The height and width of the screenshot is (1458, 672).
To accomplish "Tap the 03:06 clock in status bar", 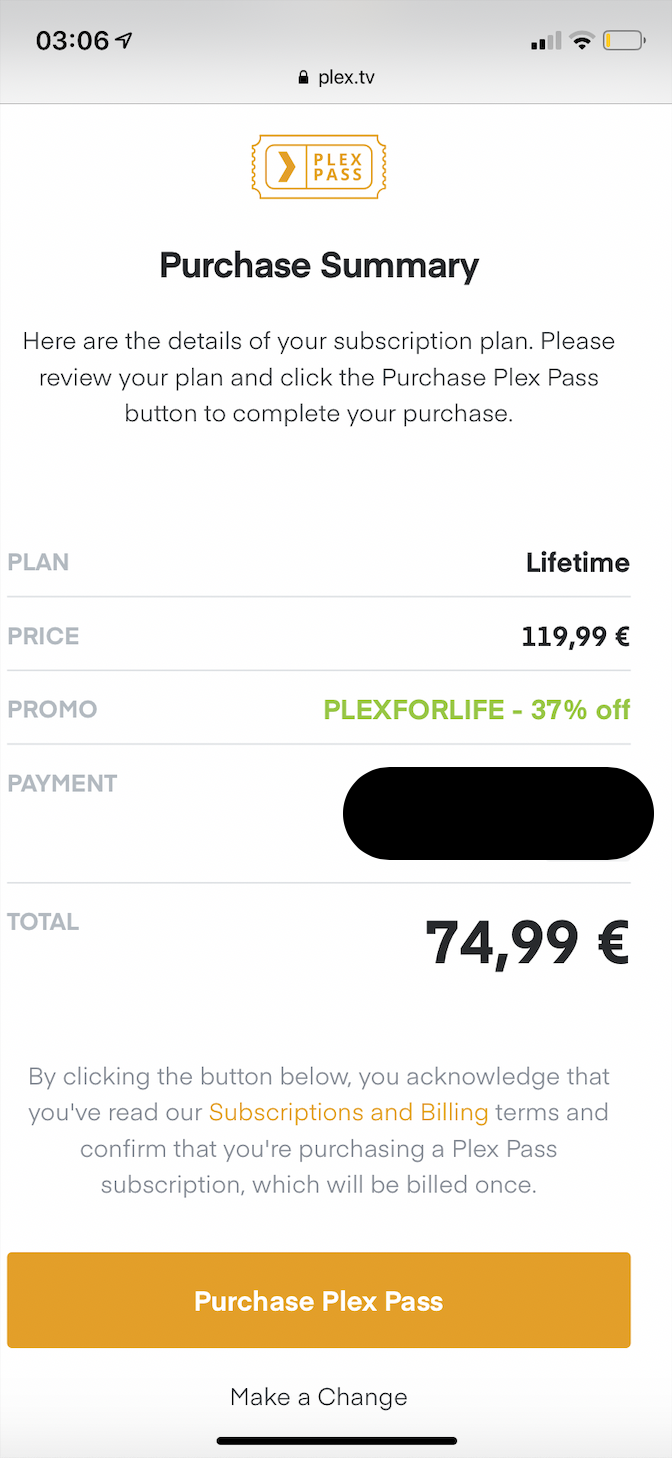I will click(72, 41).
